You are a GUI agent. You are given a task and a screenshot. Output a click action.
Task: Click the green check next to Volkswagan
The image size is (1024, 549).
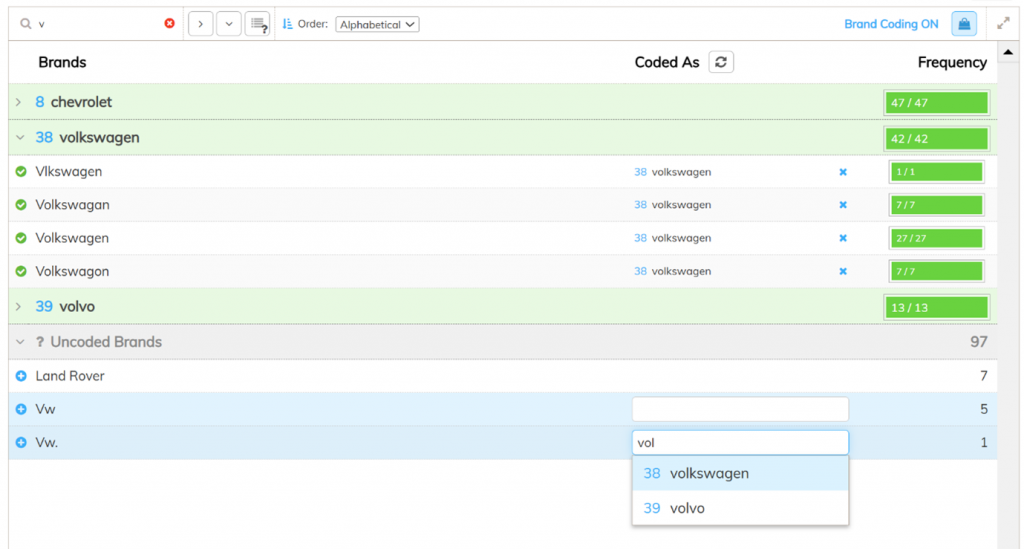21,205
